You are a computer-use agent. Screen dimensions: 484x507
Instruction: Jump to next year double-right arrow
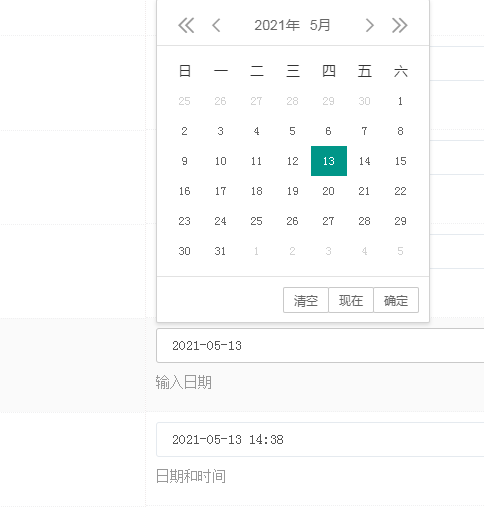tap(400, 26)
